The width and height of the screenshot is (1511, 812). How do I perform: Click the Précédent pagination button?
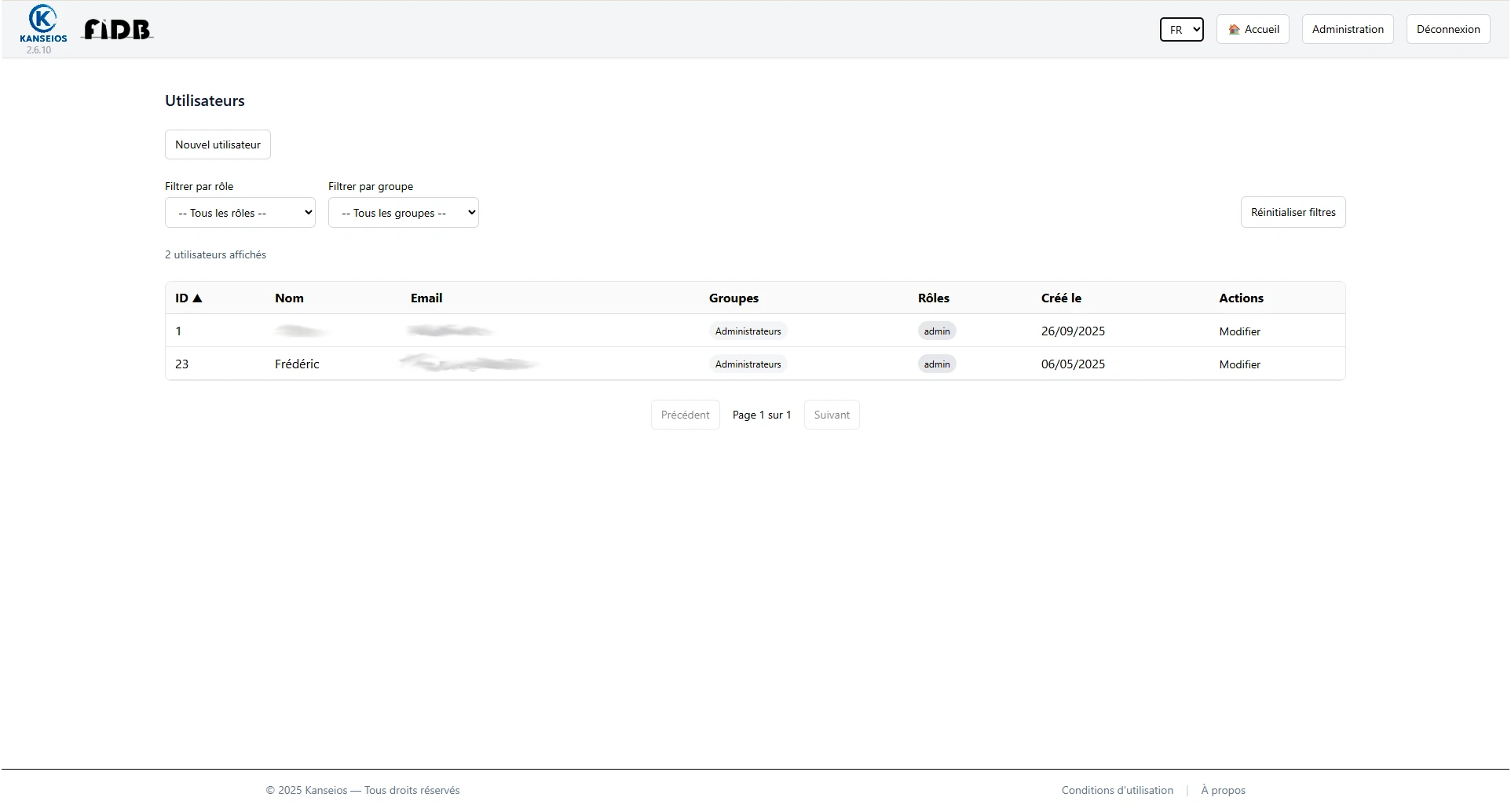(x=685, y=414)
